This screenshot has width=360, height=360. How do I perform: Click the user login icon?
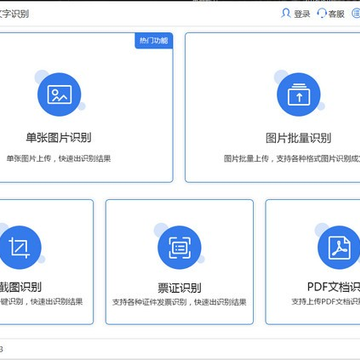286,13
